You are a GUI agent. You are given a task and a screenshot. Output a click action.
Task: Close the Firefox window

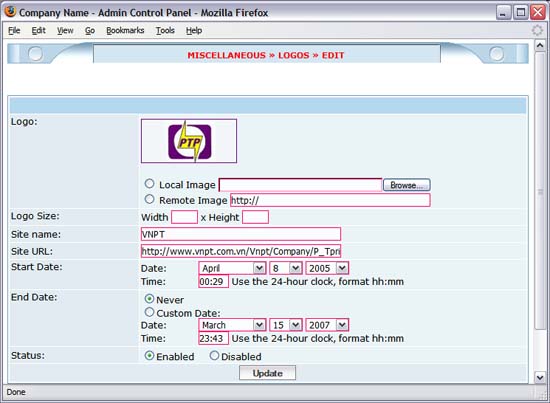pyautogui.click(x=538, y=13)
